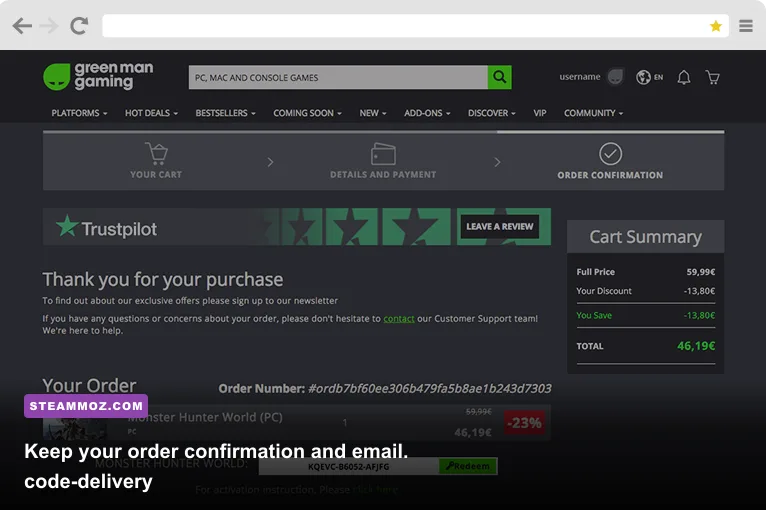
Task: Open the browser hamburger menu
Action: click(745, 25)
